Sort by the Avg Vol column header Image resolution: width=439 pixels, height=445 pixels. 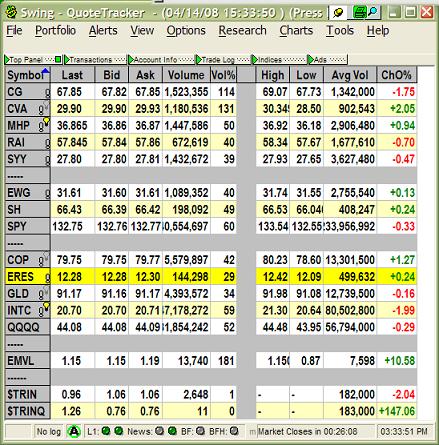coord(350,75)
